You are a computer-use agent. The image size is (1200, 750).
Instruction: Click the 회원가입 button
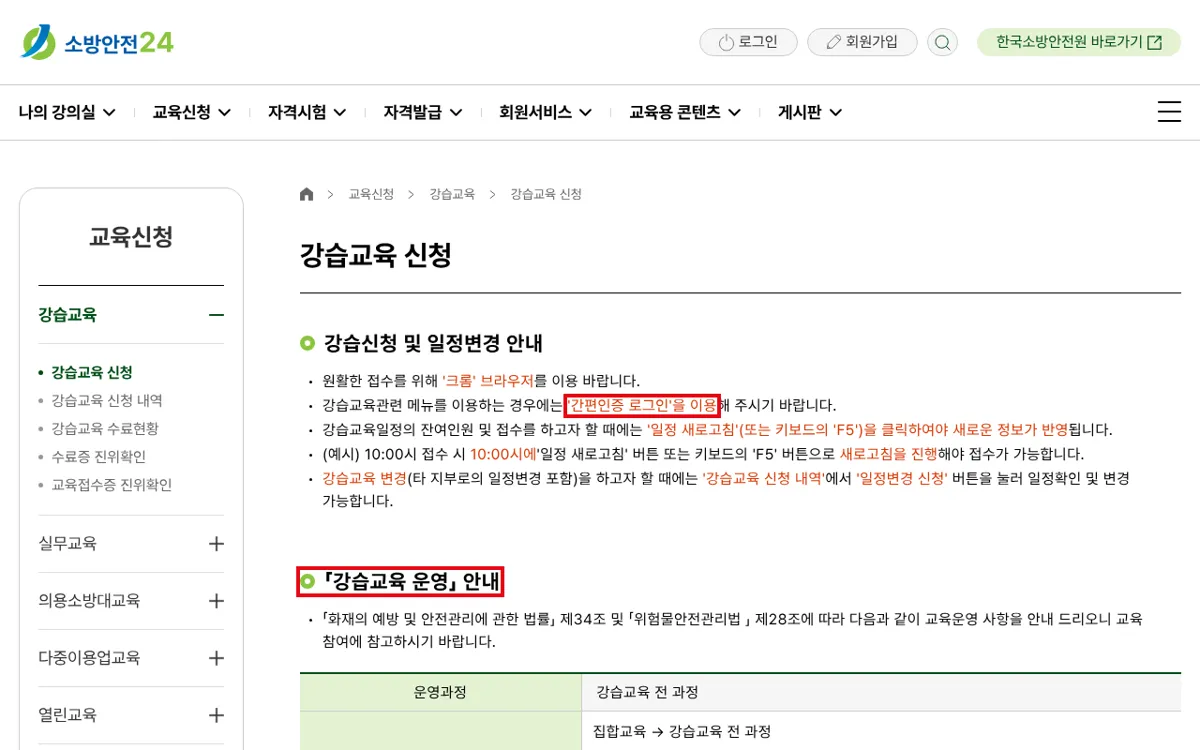(x=862, y=42)
